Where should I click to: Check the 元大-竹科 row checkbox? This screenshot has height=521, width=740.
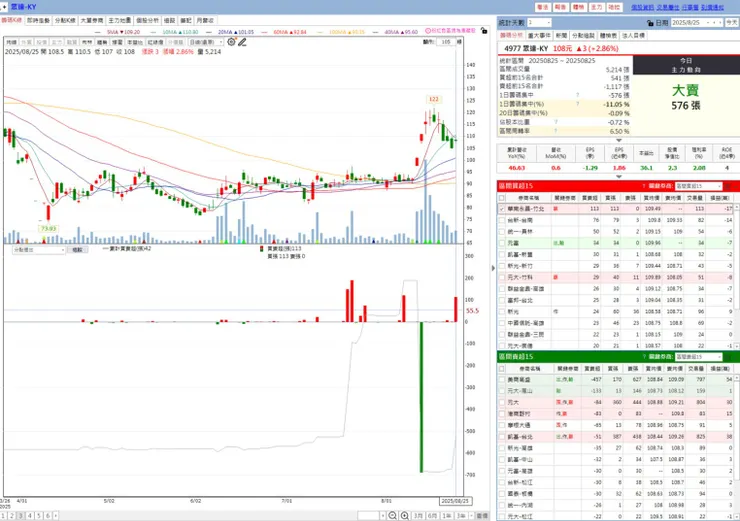pyautogui.click(x=502, y=277)
